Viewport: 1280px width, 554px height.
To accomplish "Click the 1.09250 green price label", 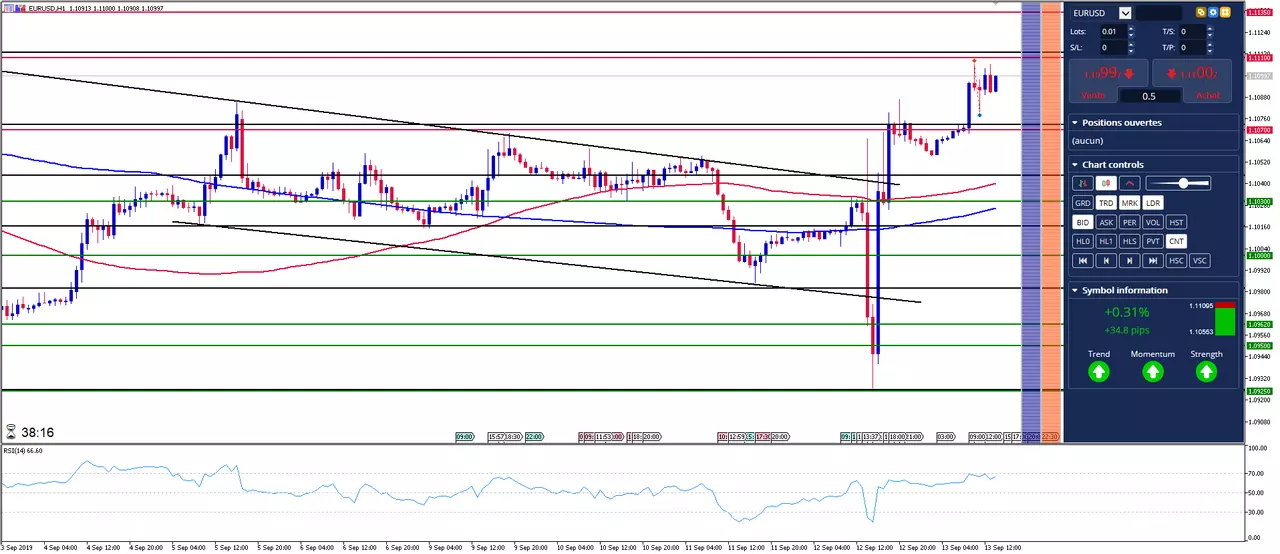I will pyautogui.click(x=1259, y=391).
